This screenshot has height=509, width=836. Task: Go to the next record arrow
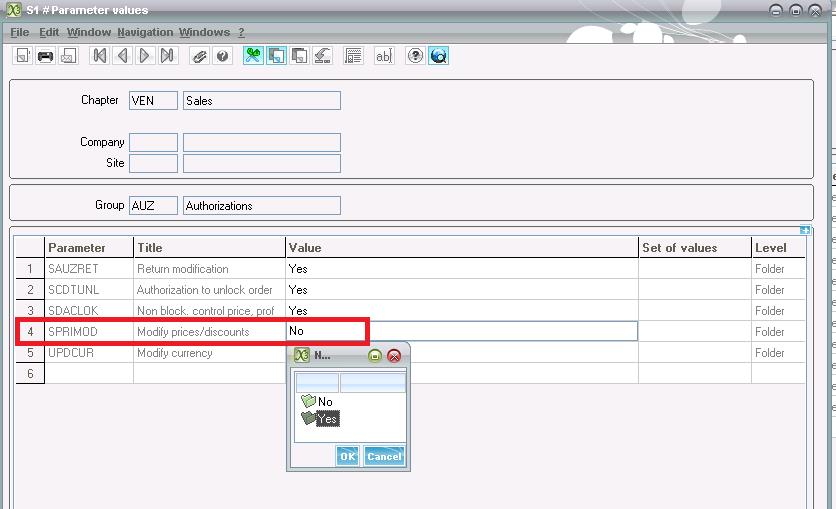pyautogui.click(x=145, y=56)
